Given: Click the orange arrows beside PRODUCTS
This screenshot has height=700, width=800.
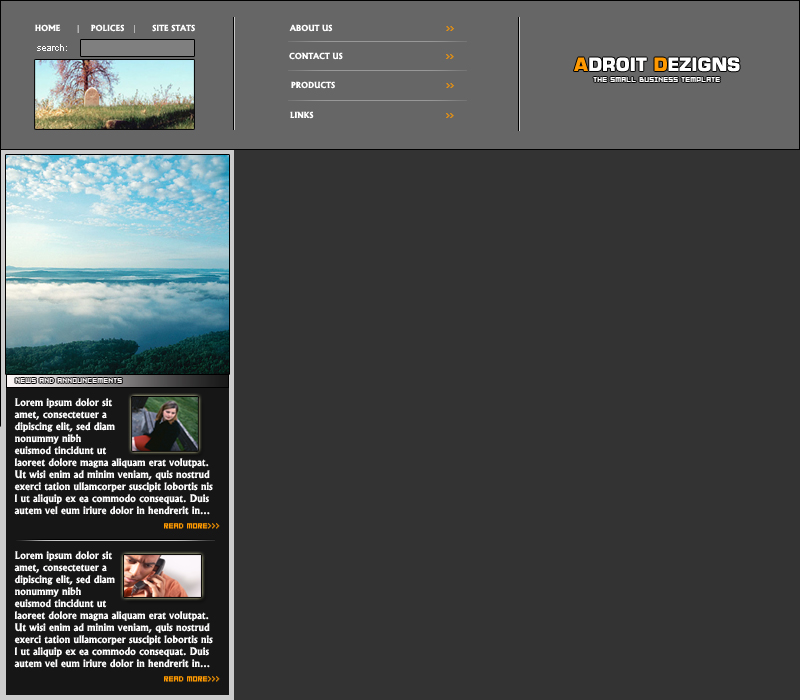Looking at the screenshot, I should (x=450, y=86).
